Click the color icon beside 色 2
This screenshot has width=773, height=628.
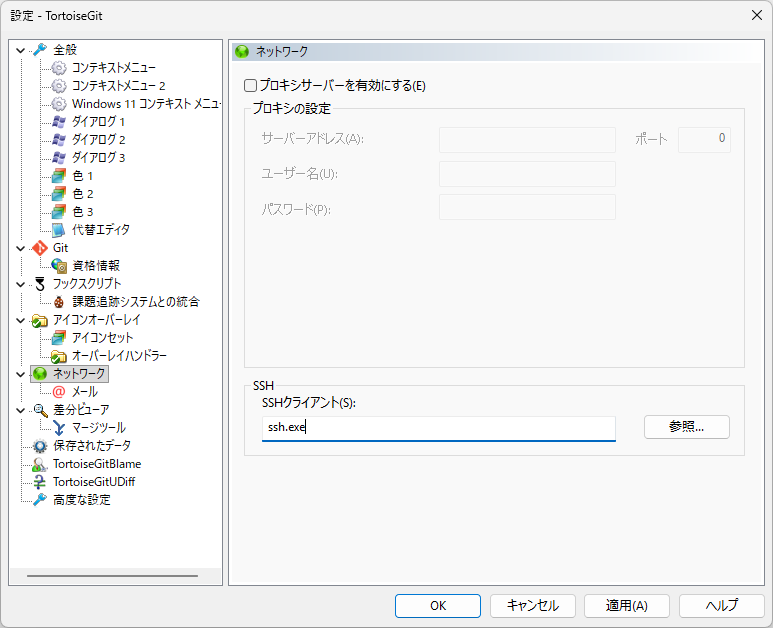tap(59, 194)
